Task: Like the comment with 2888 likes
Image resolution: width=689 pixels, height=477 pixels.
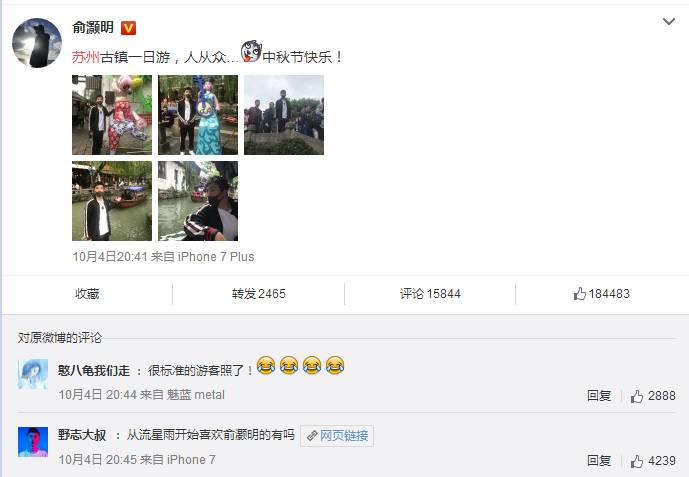Action: point(637,396)
